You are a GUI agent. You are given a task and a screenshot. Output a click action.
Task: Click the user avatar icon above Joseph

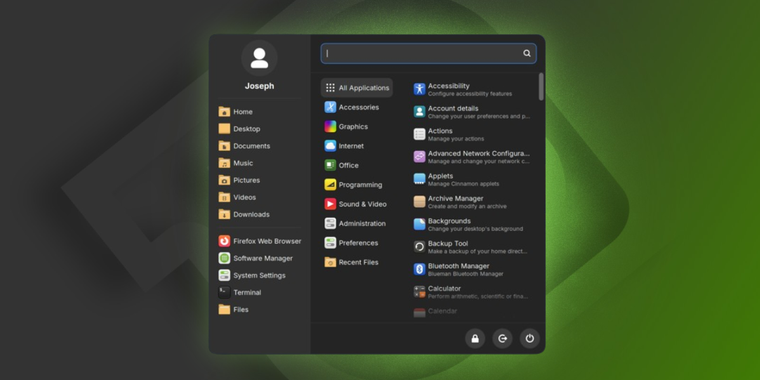(x=259, y=58)
